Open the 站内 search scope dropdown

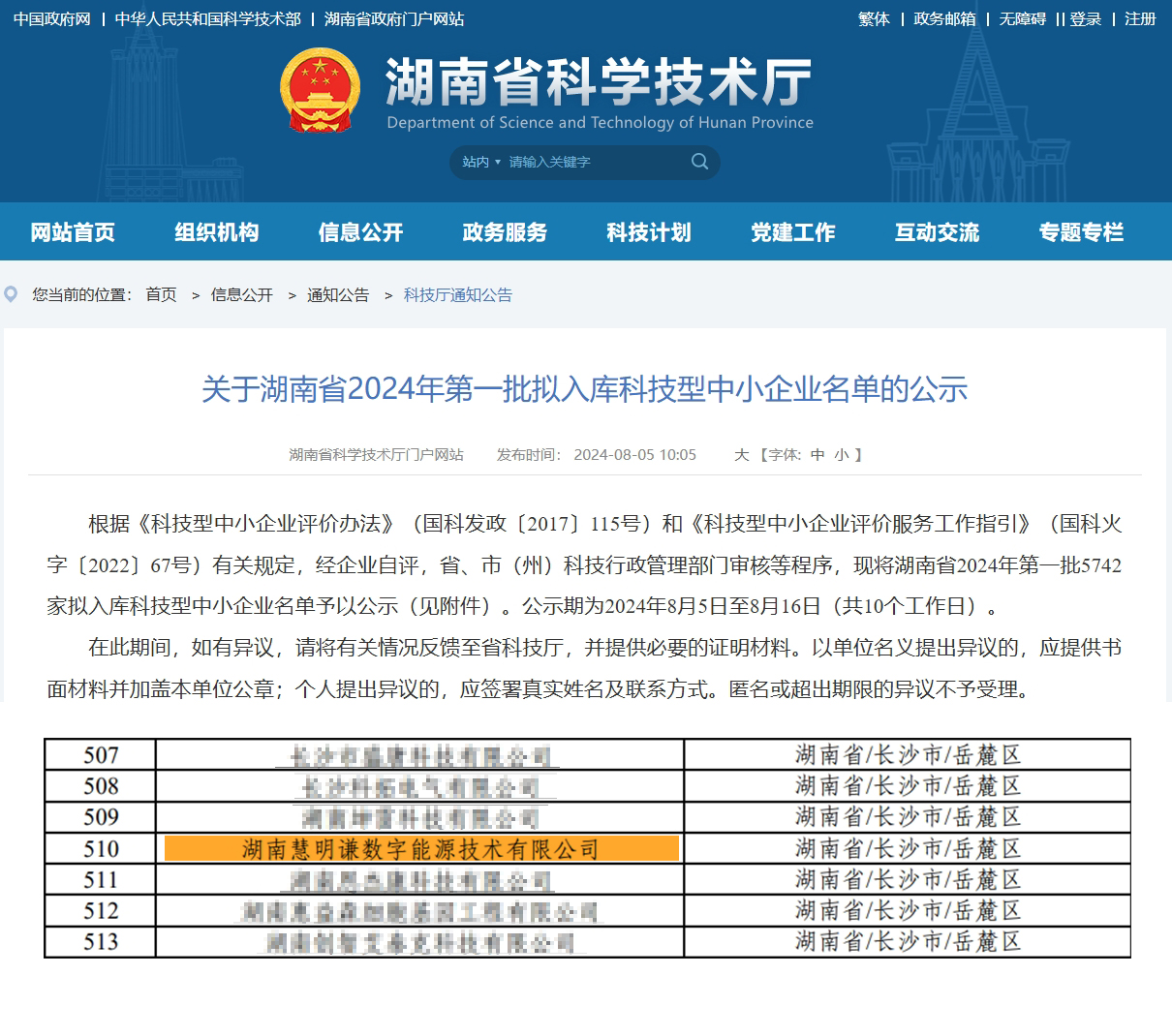click(x=480, y=162)
